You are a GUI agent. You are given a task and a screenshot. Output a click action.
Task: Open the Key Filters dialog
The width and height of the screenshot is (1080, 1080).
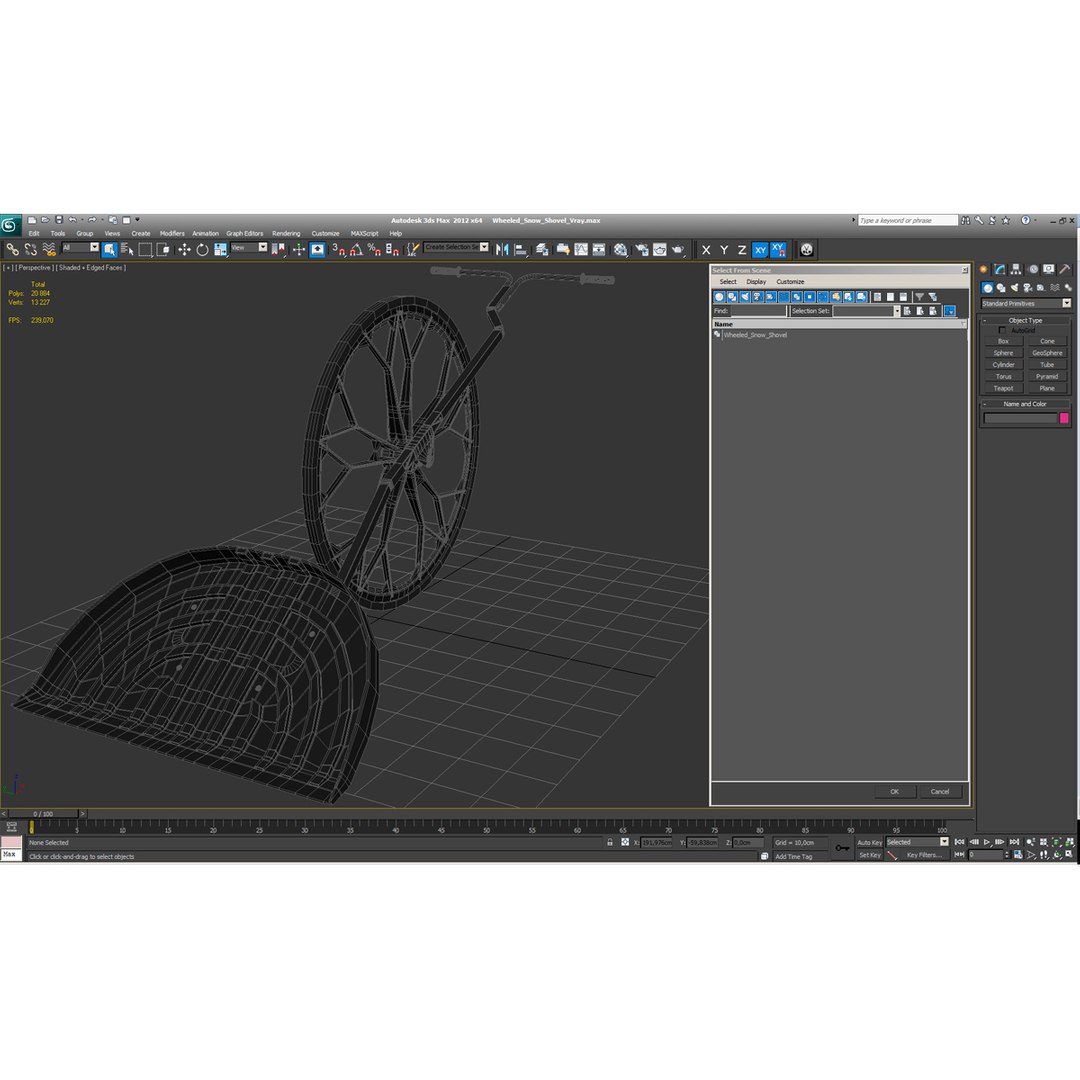coord(924,855)
